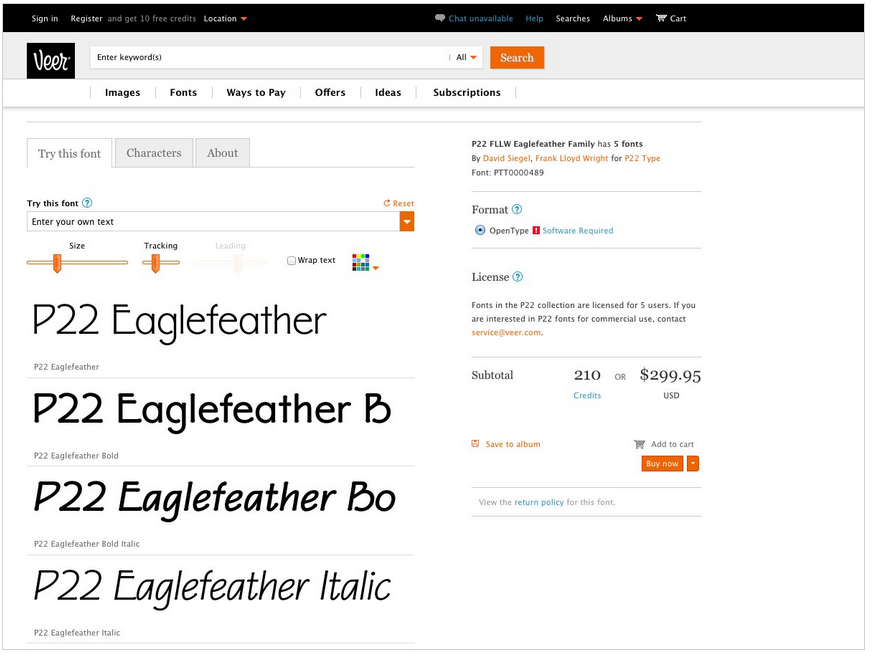Open the All search category dropdown

tap(467, 58)
